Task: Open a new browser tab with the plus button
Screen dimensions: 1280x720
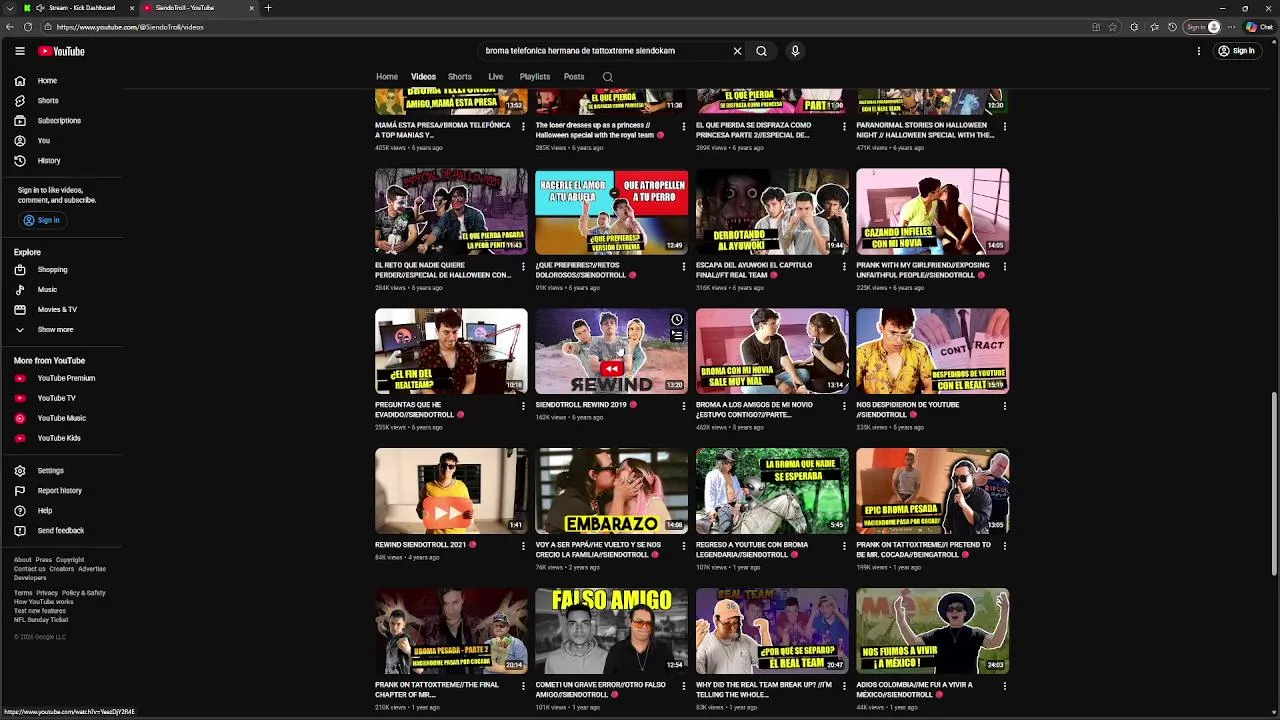Action: [x=268, y=8]
